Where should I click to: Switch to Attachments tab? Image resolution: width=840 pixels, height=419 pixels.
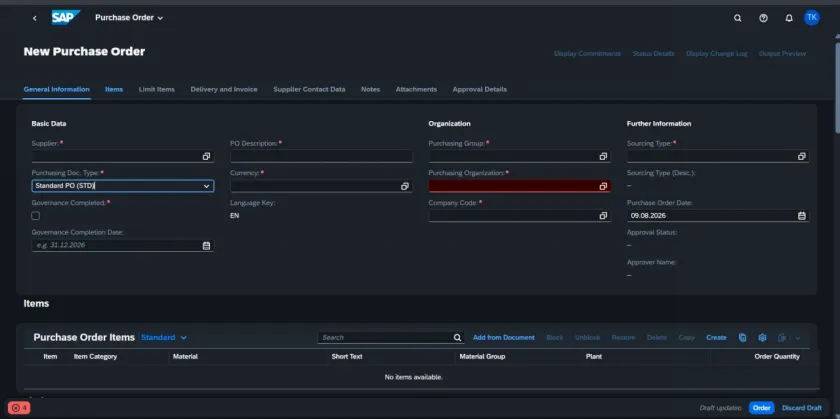coord(416,89)
